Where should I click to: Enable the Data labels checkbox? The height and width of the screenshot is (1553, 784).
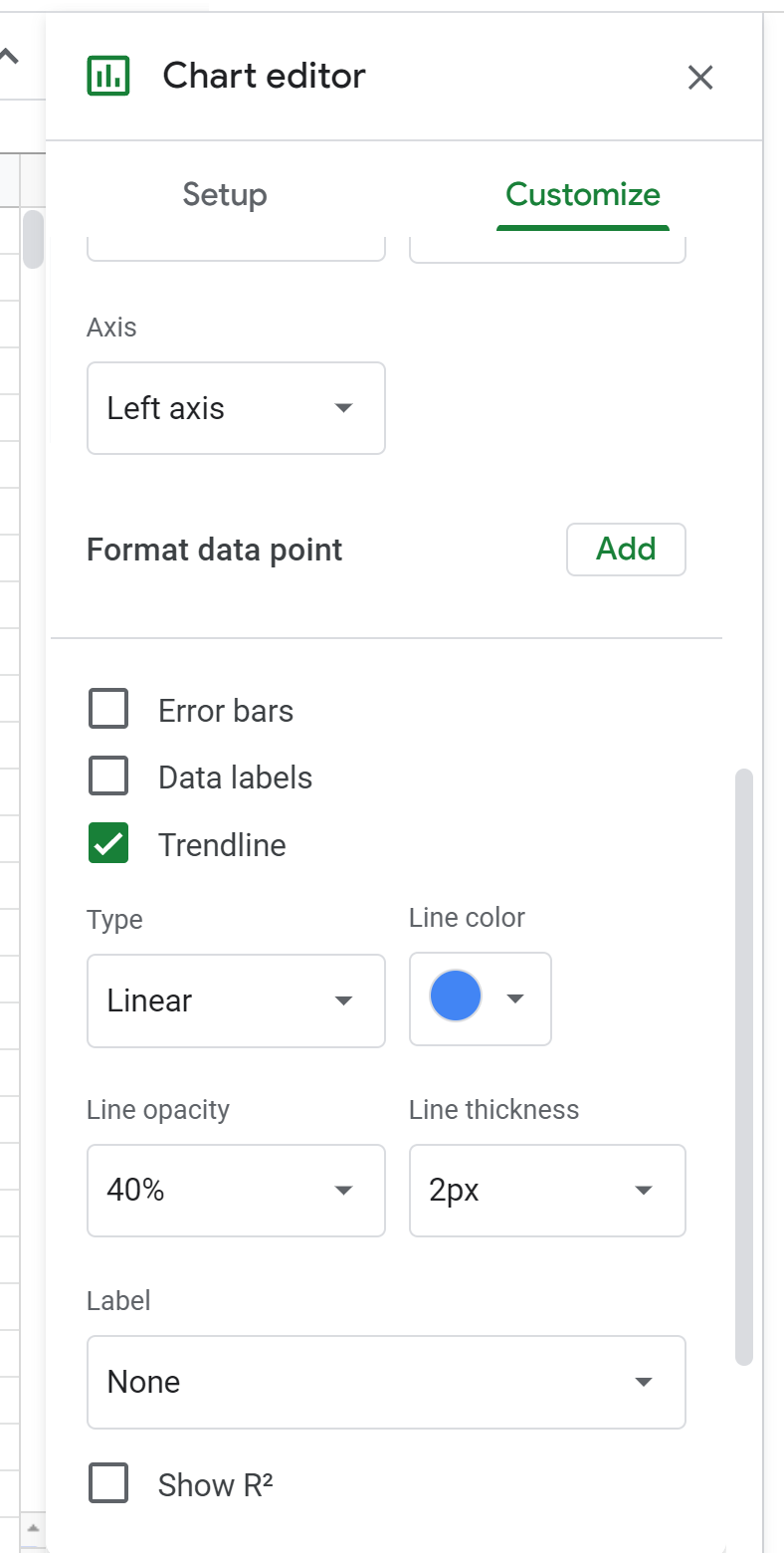(108, 777)
